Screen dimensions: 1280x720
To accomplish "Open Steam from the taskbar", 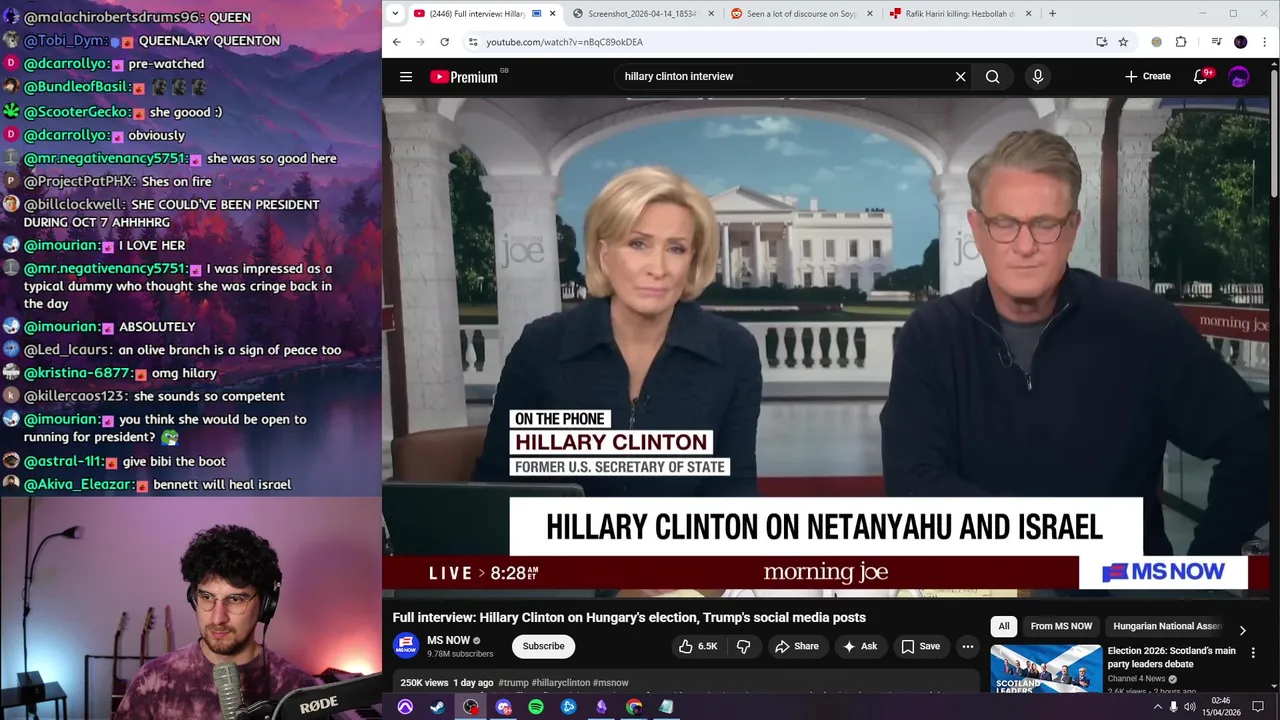I will tap(437, 707).
